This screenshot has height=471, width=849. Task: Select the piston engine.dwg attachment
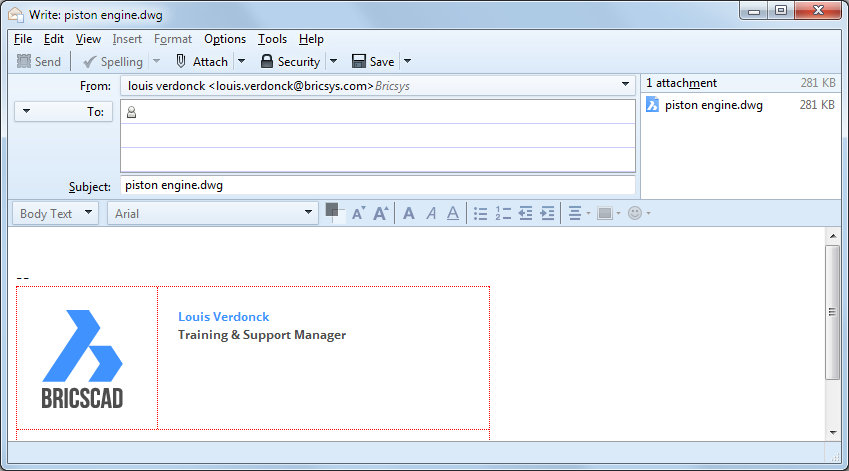pos(713,105)
